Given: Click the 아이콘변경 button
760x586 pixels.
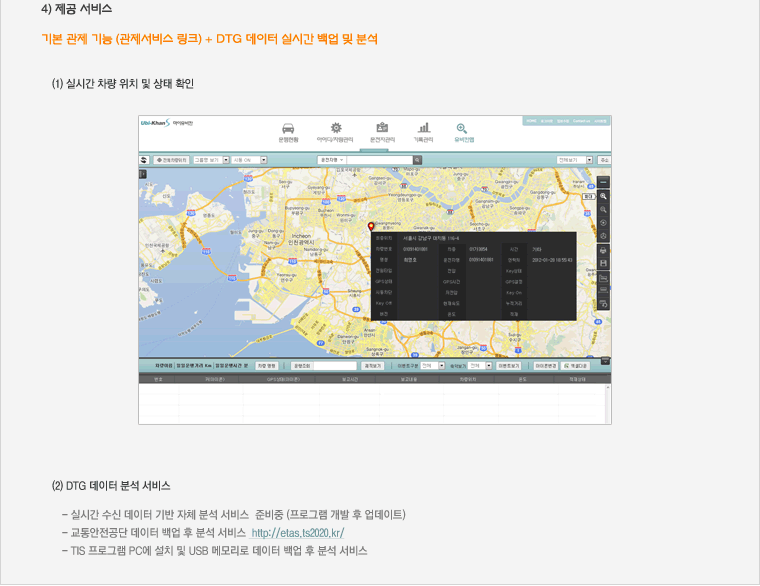Looking at the screenshot, I should (546, 365).
